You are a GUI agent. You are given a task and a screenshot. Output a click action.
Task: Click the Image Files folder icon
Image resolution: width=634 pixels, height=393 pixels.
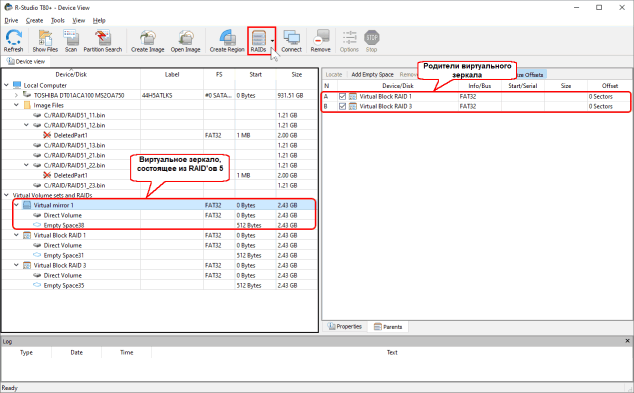coord(27,105)
